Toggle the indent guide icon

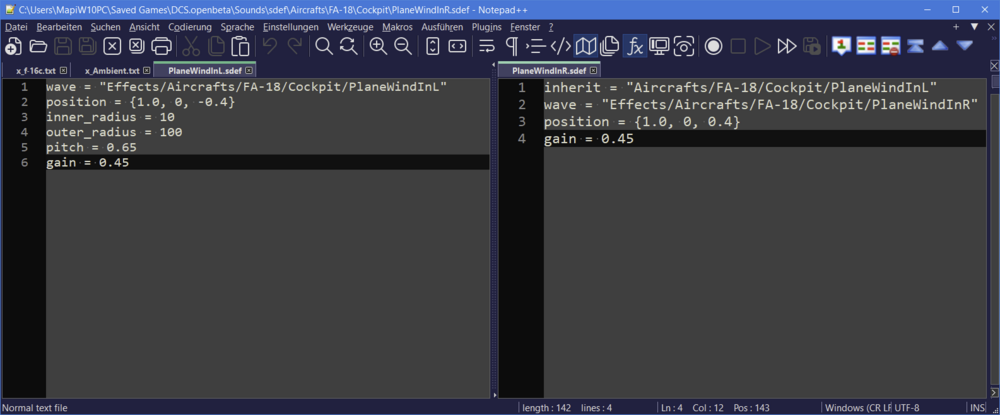click(536, 46)
